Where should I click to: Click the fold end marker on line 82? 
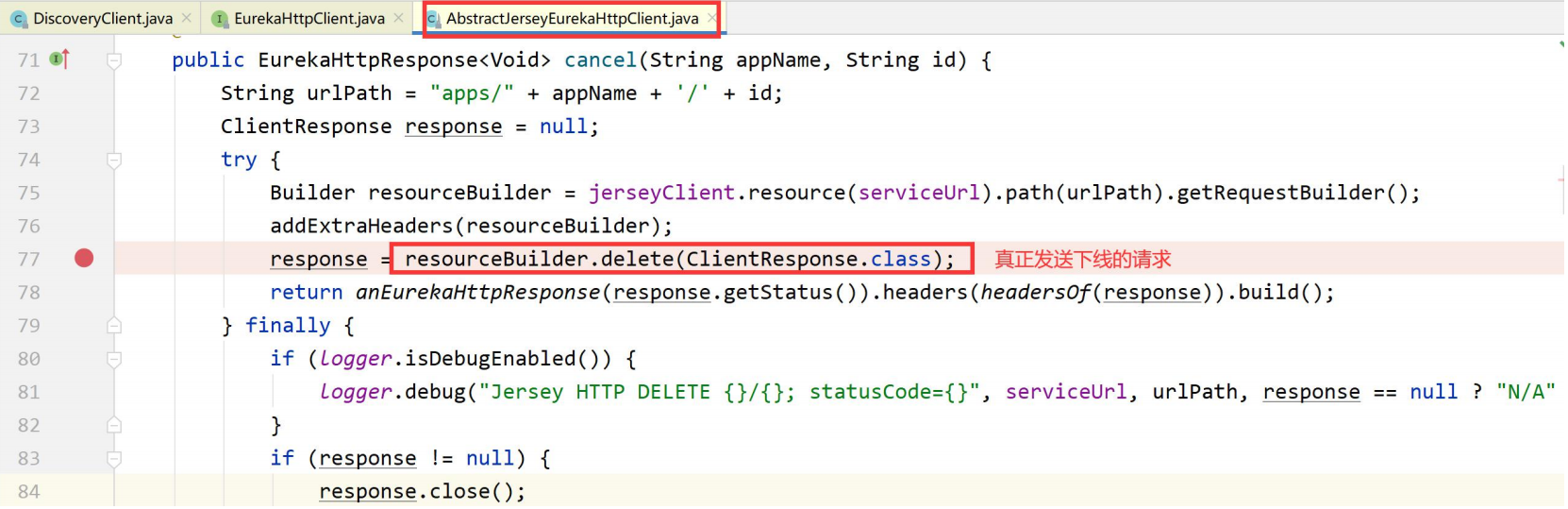point(114,425)
